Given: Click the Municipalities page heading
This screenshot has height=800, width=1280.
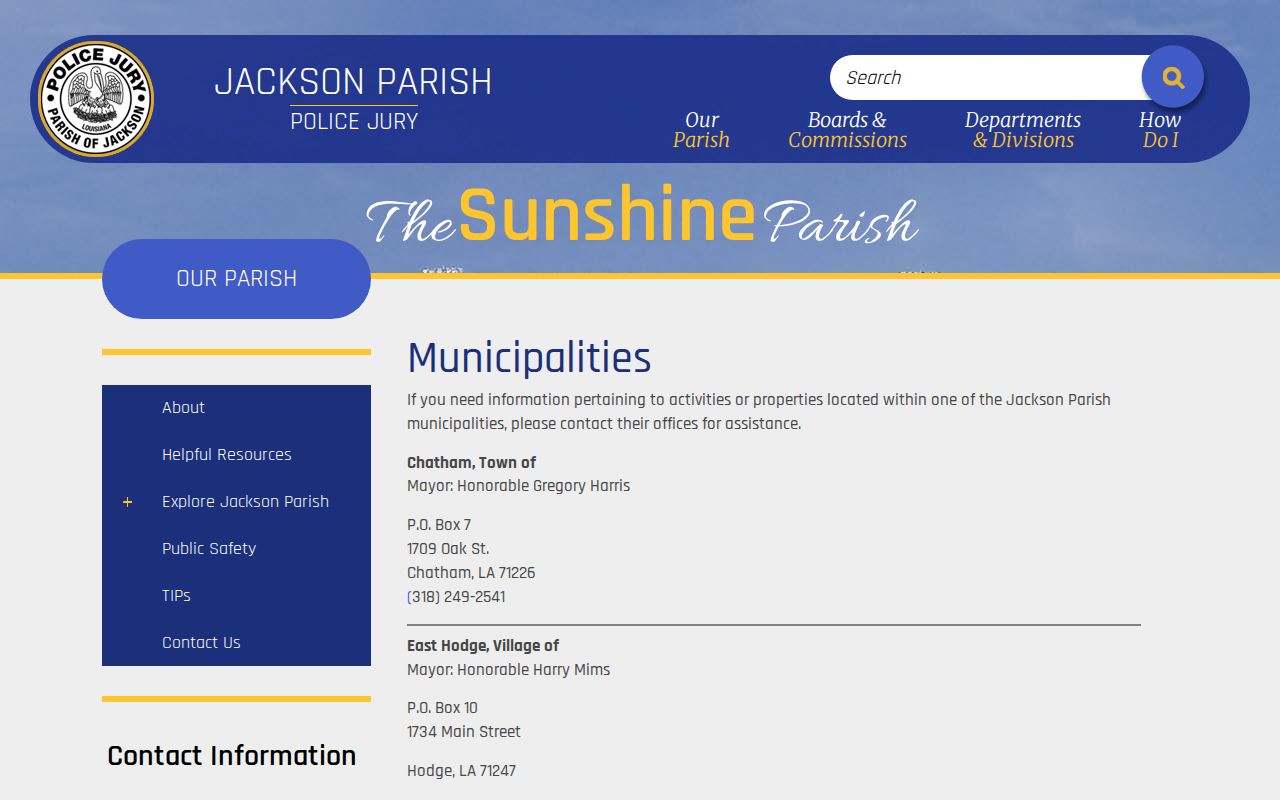Looking at the screenshot, I should coord(529,357).
